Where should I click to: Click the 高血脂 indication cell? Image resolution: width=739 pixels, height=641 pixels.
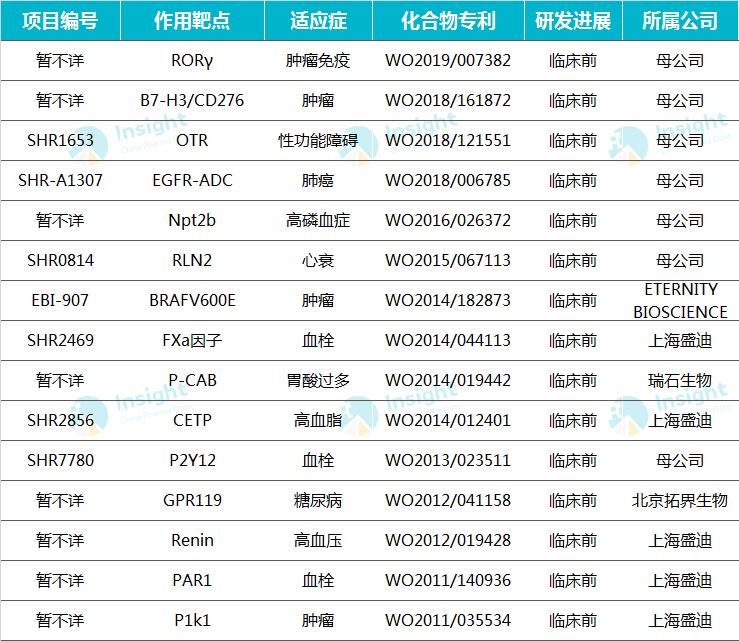click(x=318, y=421)
